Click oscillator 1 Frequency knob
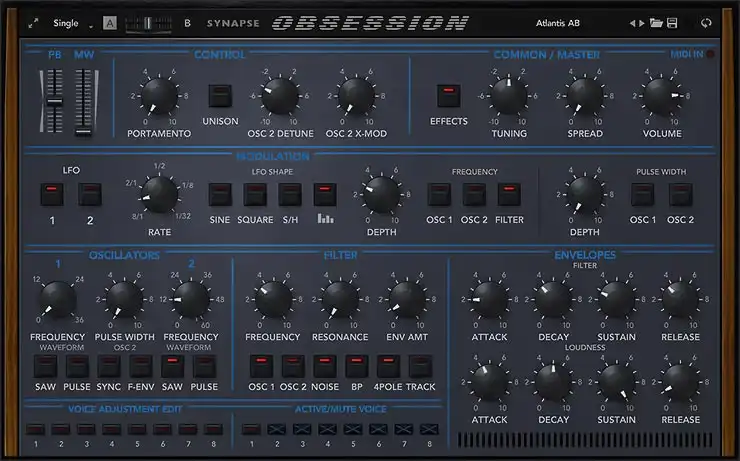740x461 pixels. pos(58,299)
